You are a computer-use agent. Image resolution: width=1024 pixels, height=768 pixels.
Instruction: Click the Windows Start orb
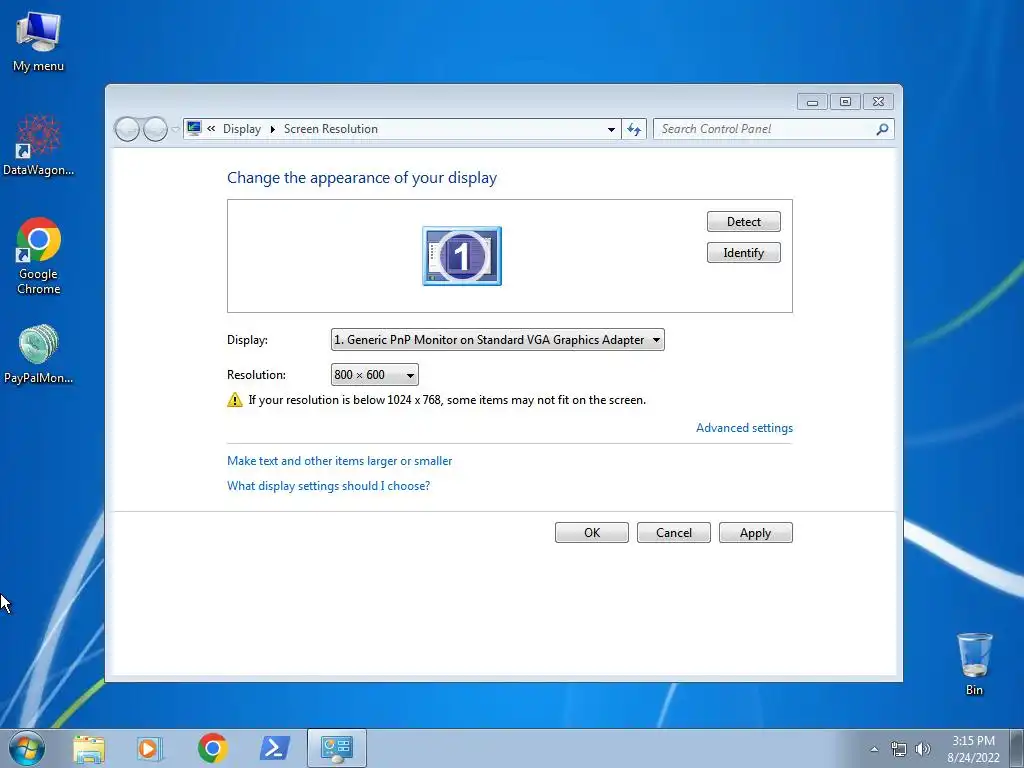click(27, 748)
